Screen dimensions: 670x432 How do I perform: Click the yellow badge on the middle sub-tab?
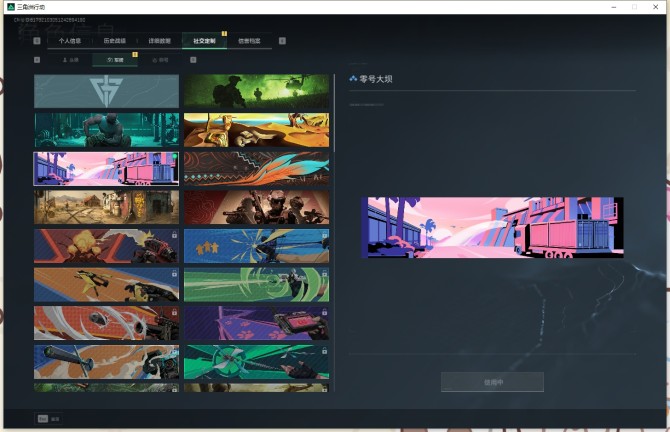coord(135,54)
